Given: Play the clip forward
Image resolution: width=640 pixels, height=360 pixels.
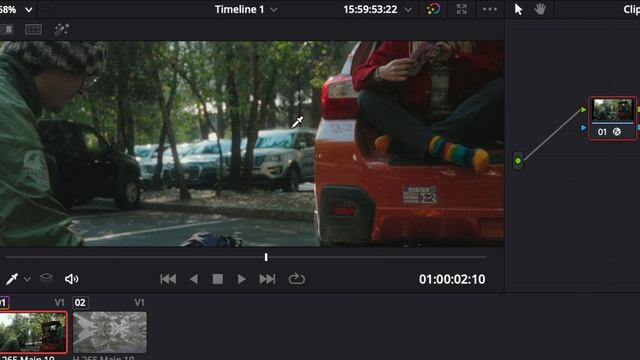Looking at the screenshot, I should 242,279.
